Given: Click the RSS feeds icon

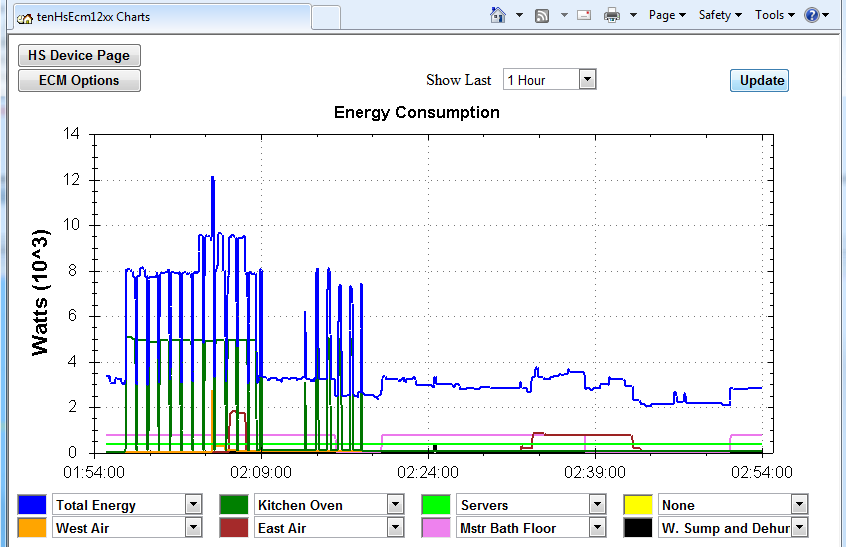Looking at the screenshot, I should [x=542, y=15].
